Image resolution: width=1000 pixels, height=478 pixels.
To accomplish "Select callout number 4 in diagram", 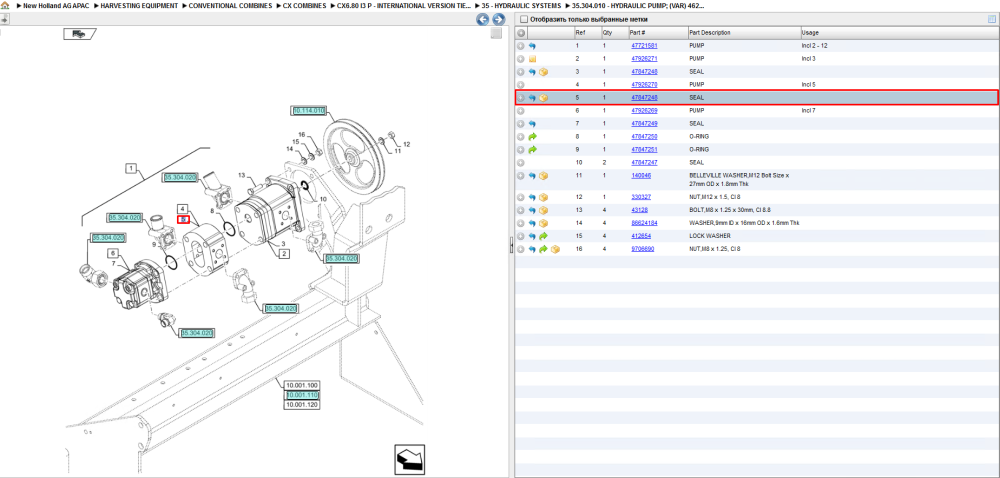I will click(183, 209).
